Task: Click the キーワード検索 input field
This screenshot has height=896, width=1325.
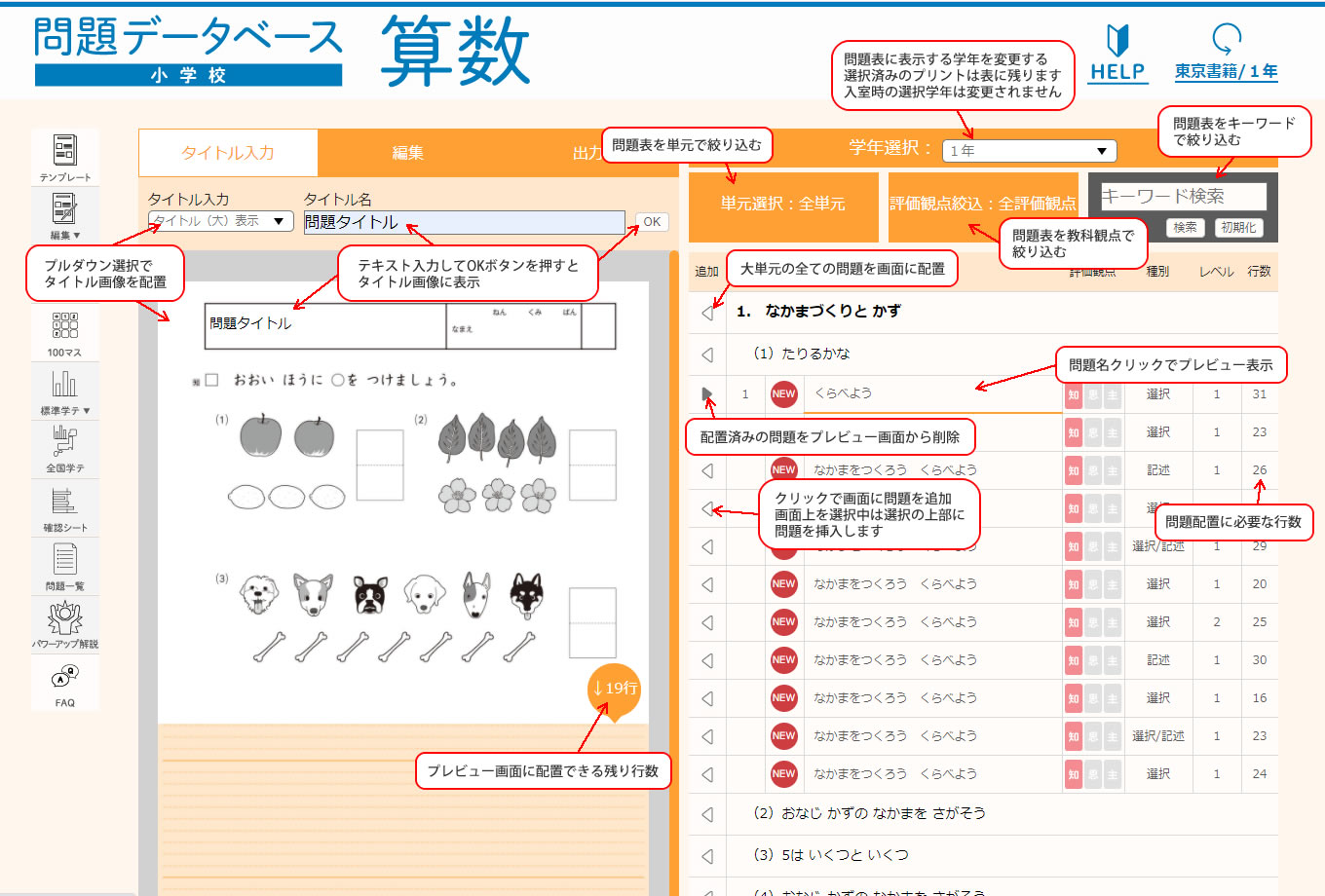Action: pyautogui.click(x=1183, y=196)
